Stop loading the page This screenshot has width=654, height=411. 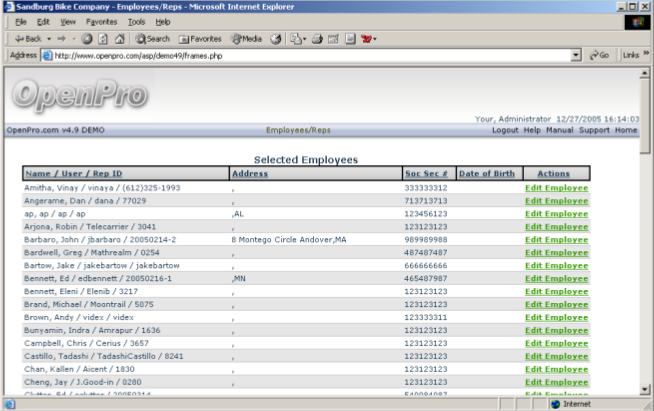(x=87, y=39)
